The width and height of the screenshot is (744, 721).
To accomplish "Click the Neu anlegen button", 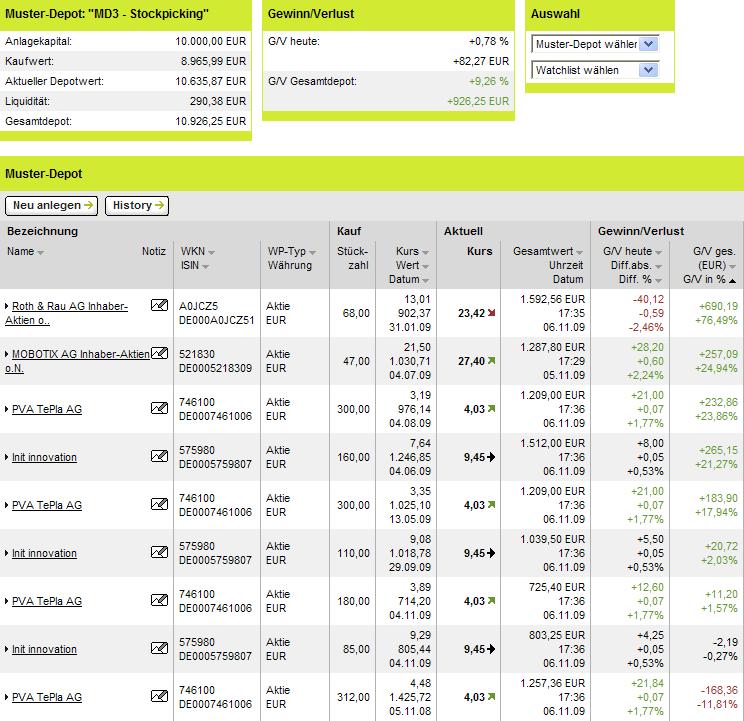I will click(x=51, y=205).
